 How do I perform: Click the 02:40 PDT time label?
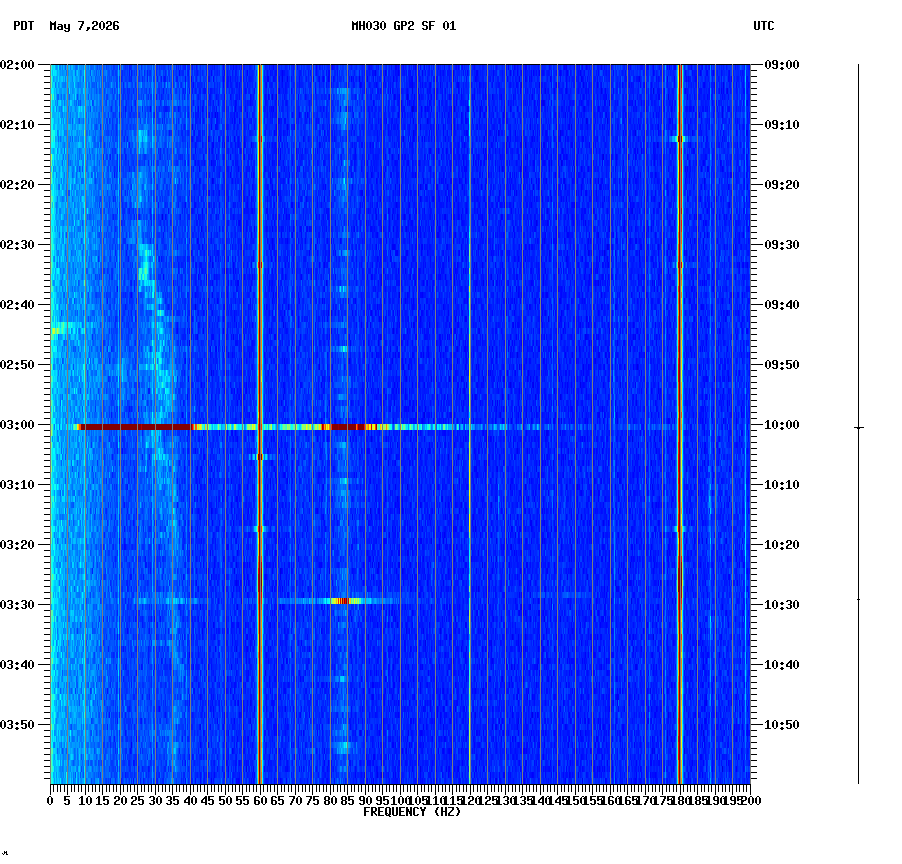click(17, 305)
